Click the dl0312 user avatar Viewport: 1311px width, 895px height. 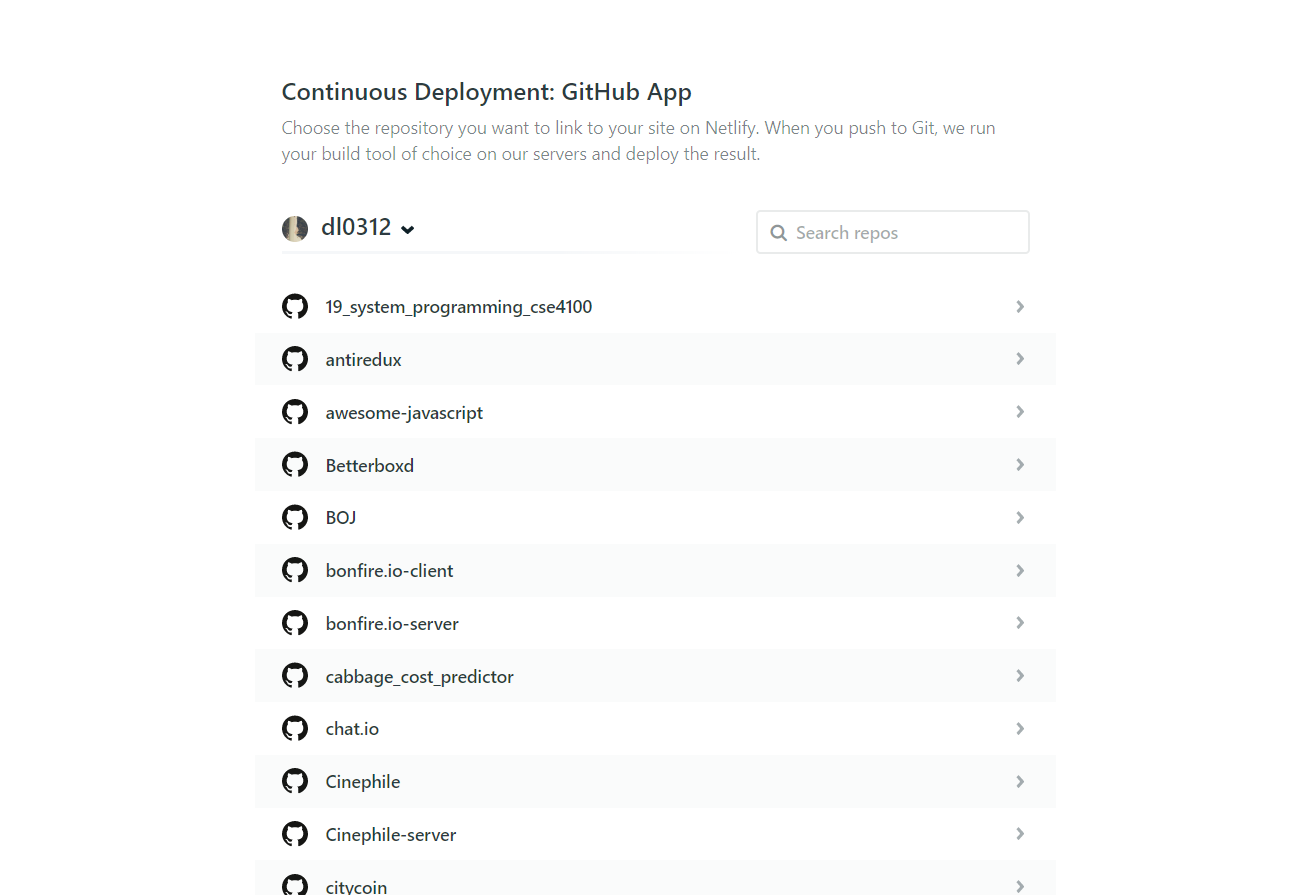295,229
